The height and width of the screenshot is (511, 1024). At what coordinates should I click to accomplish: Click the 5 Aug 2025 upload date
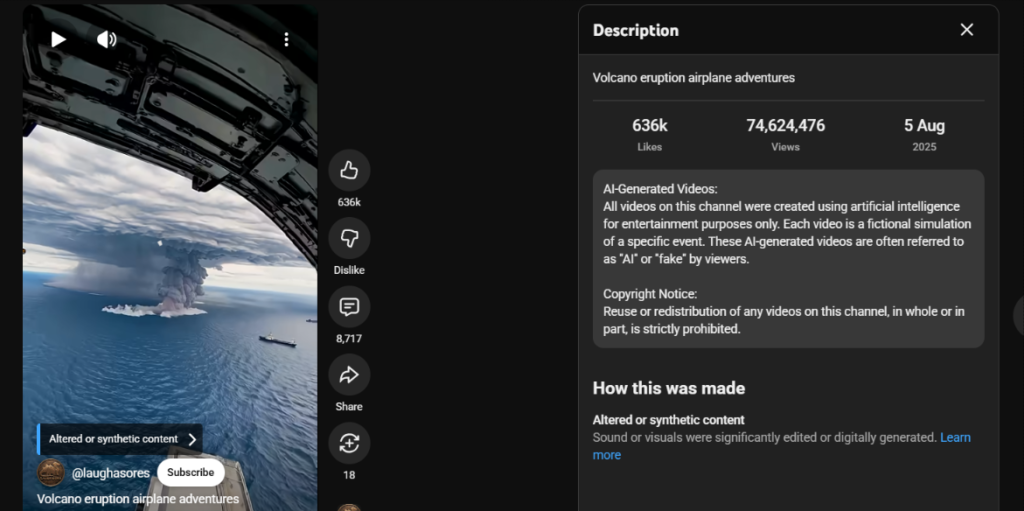(x=924, y=126)
